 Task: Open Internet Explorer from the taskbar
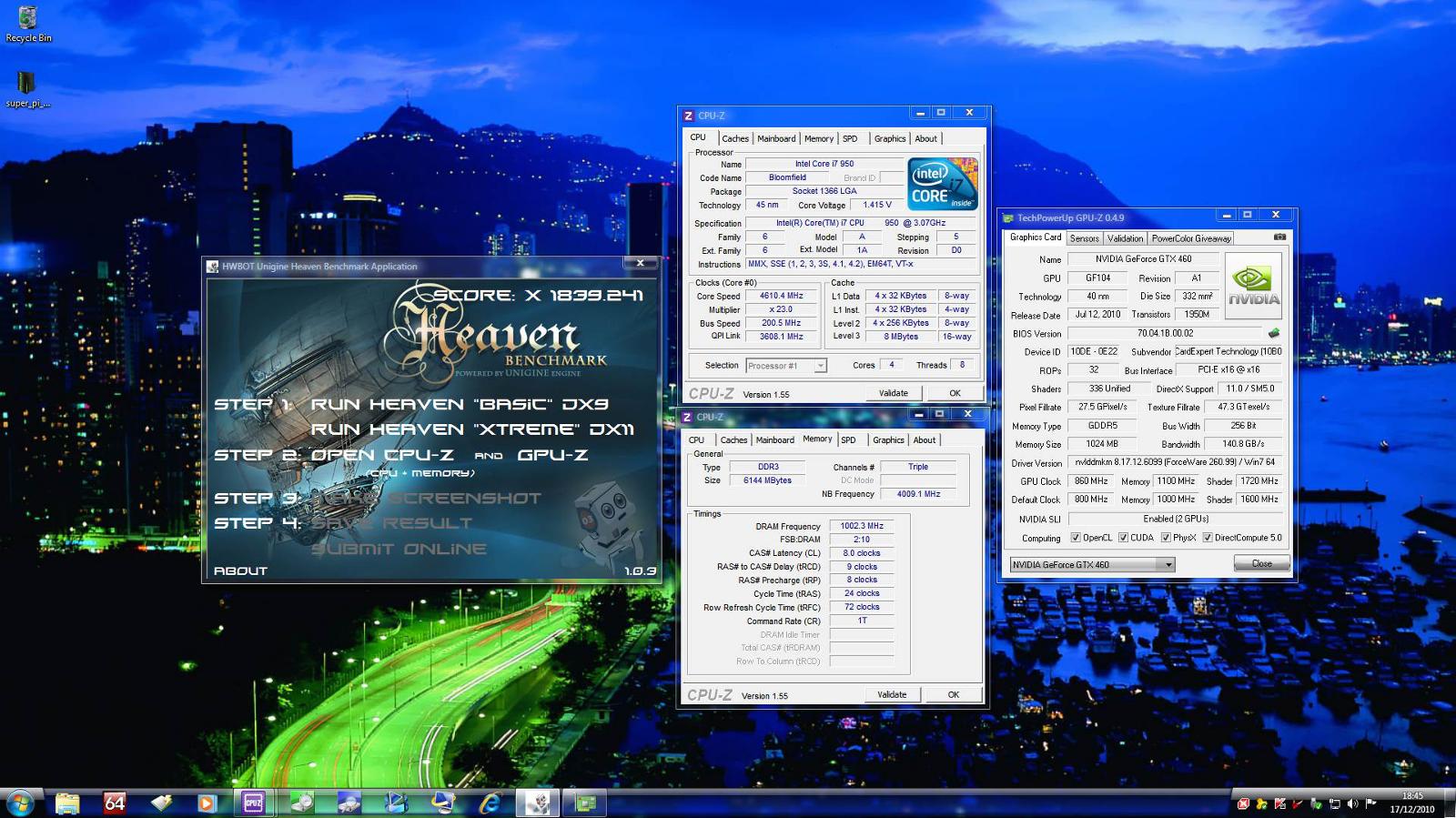[x=490, y=803]
